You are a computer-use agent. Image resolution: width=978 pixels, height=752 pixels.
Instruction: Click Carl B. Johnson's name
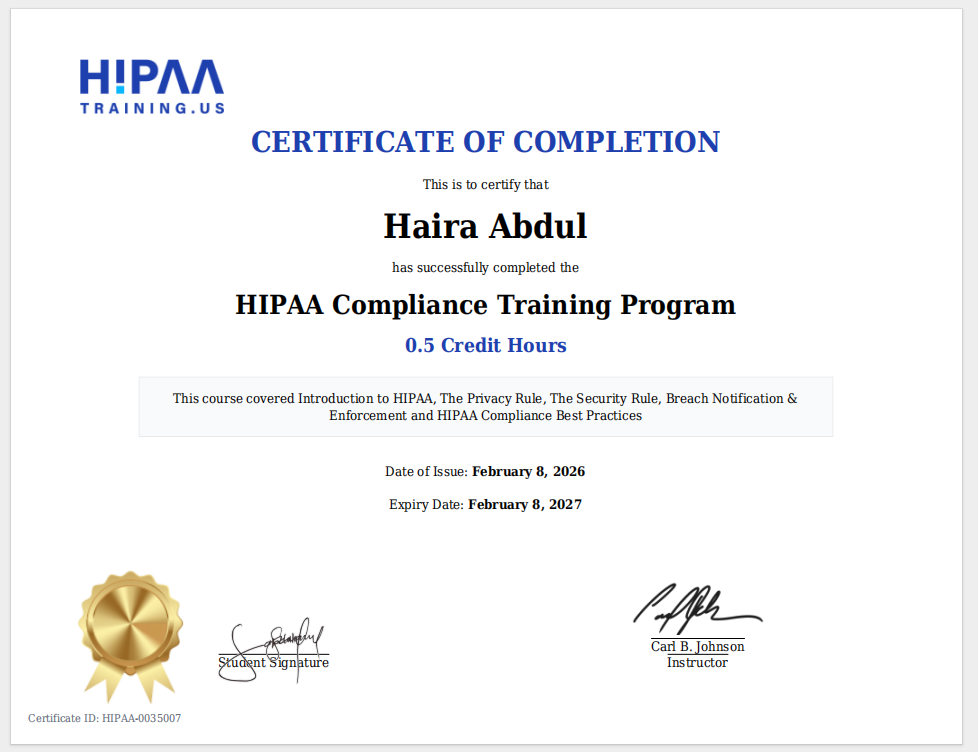(x=697, y=646)
